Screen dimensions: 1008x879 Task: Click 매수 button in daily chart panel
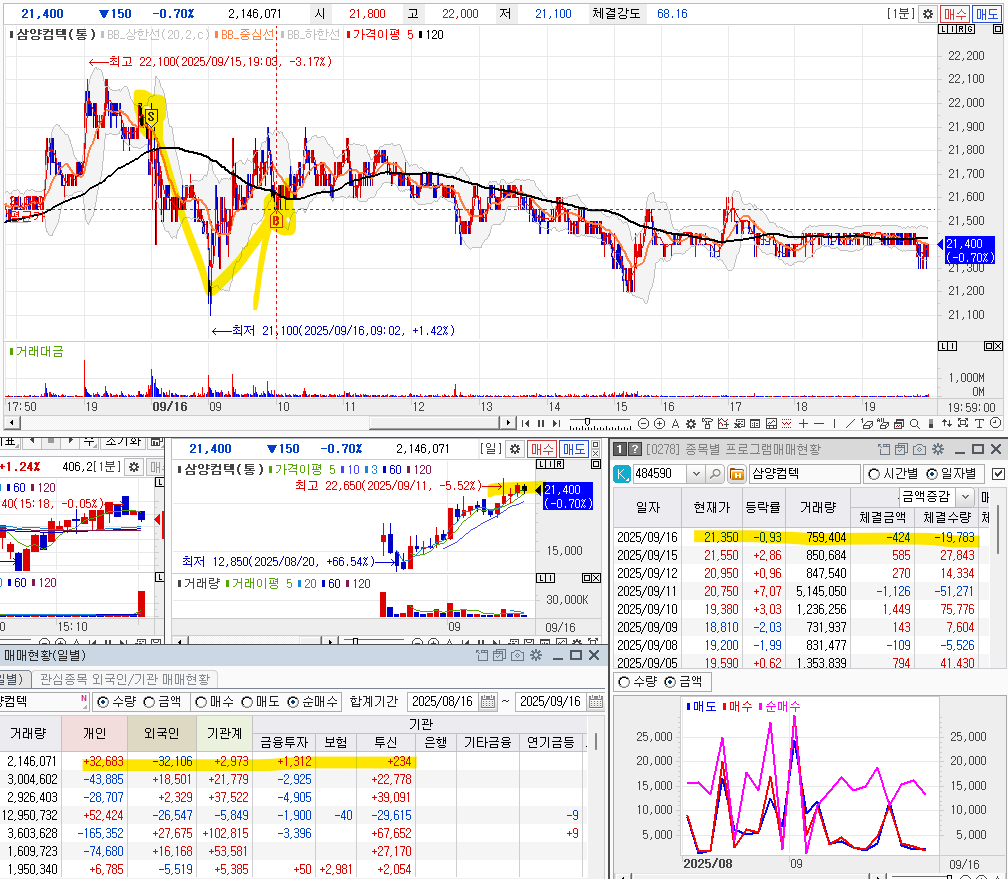point(541,449)
